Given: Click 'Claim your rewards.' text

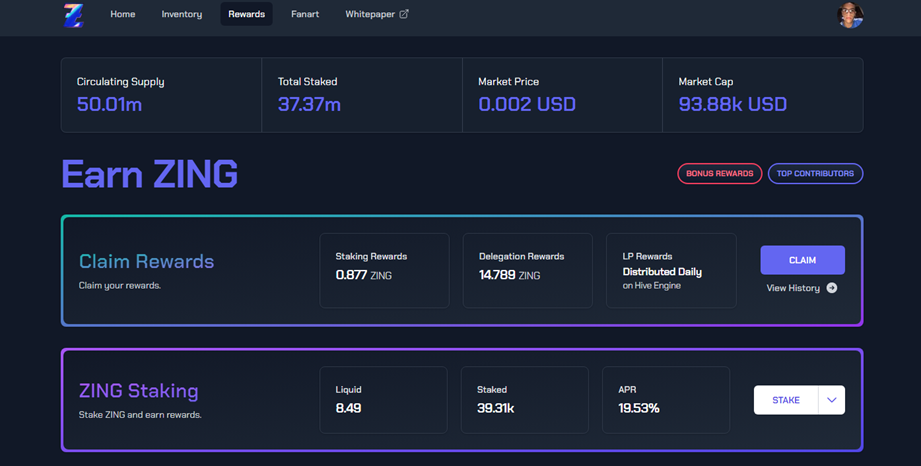Looking at the screenshot, I should coord(120,286).
